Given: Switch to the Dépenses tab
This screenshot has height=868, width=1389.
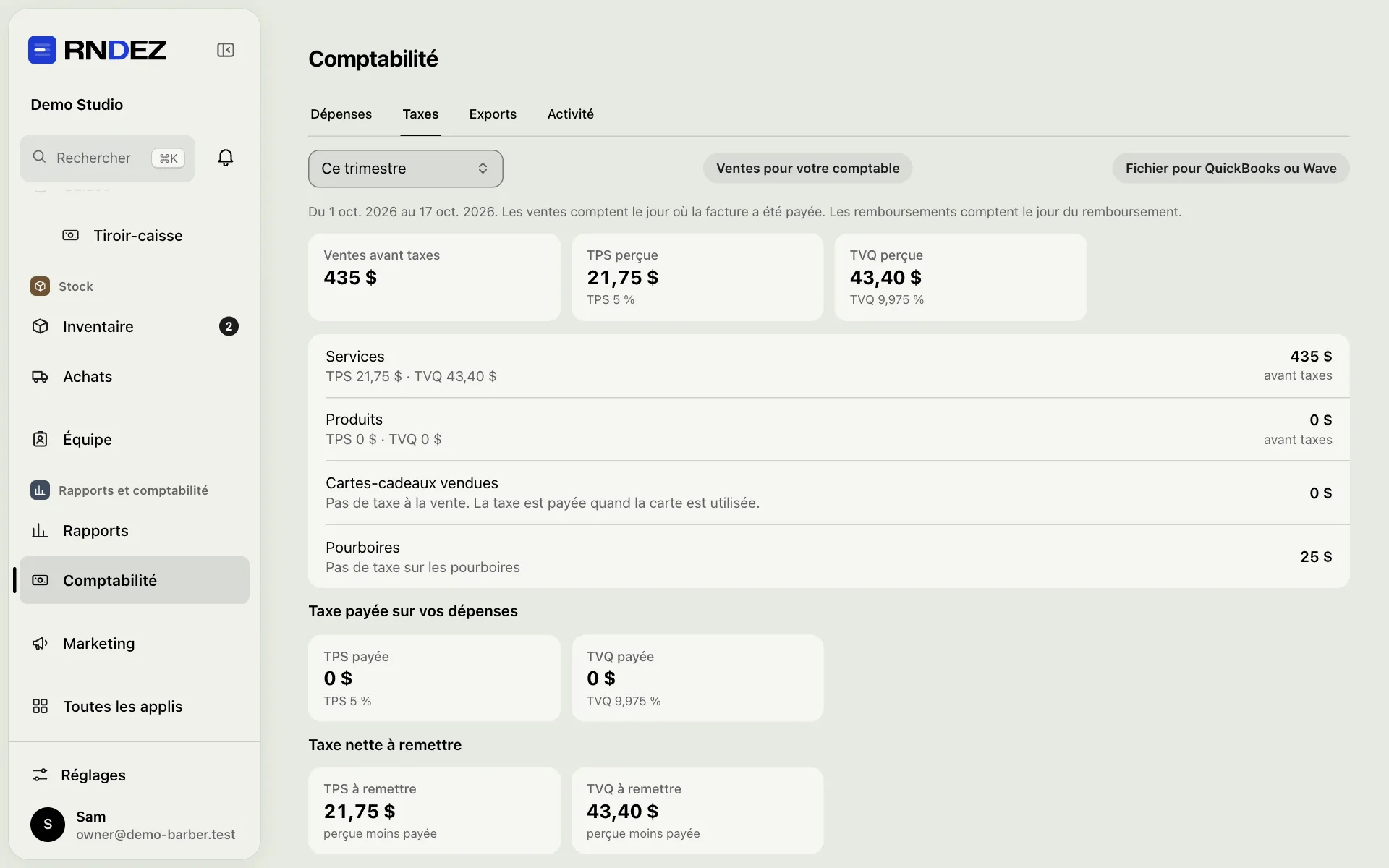Looking at the screenshot, I should pyautogui.click(x=341, y=114).
